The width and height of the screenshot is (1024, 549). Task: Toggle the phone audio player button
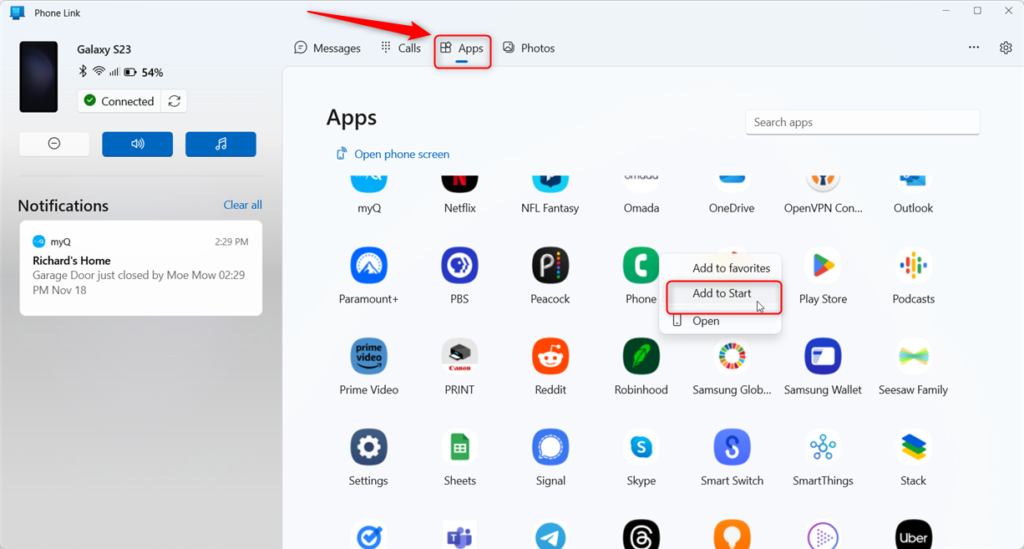pos(221,144)
